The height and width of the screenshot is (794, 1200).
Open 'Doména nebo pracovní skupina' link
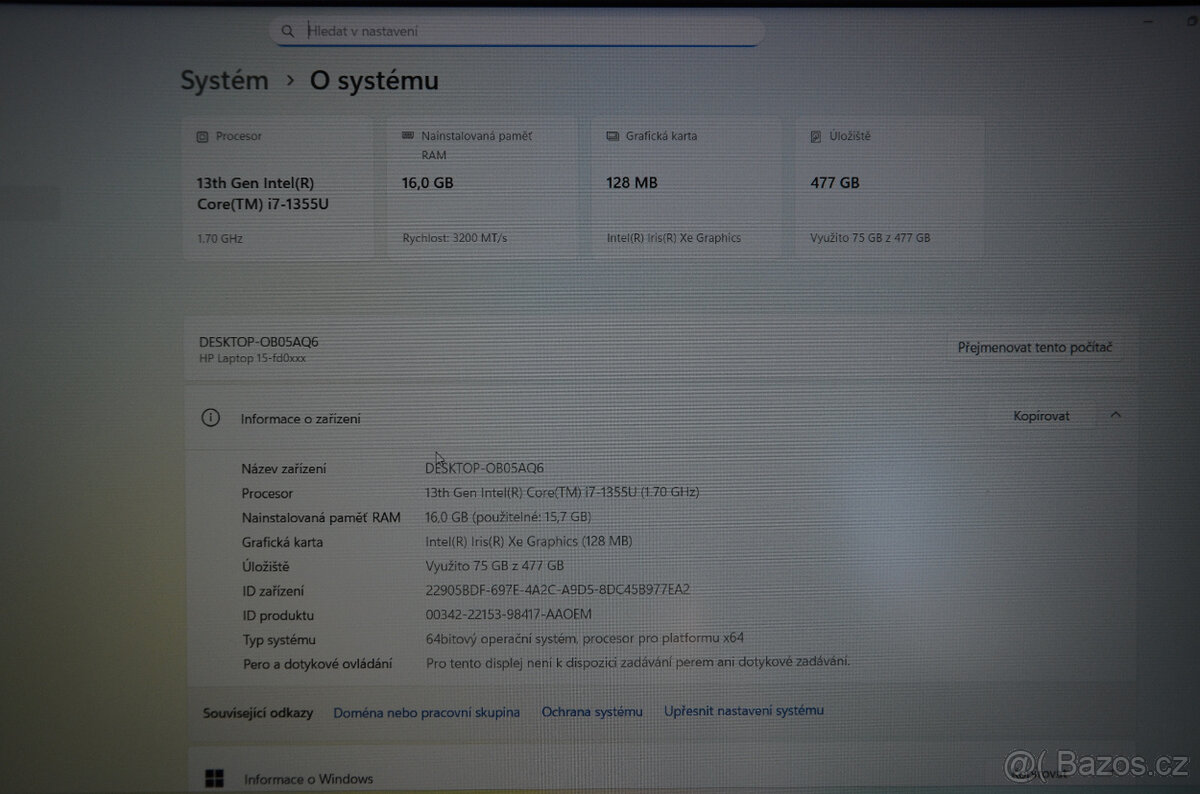click(427, 713)
